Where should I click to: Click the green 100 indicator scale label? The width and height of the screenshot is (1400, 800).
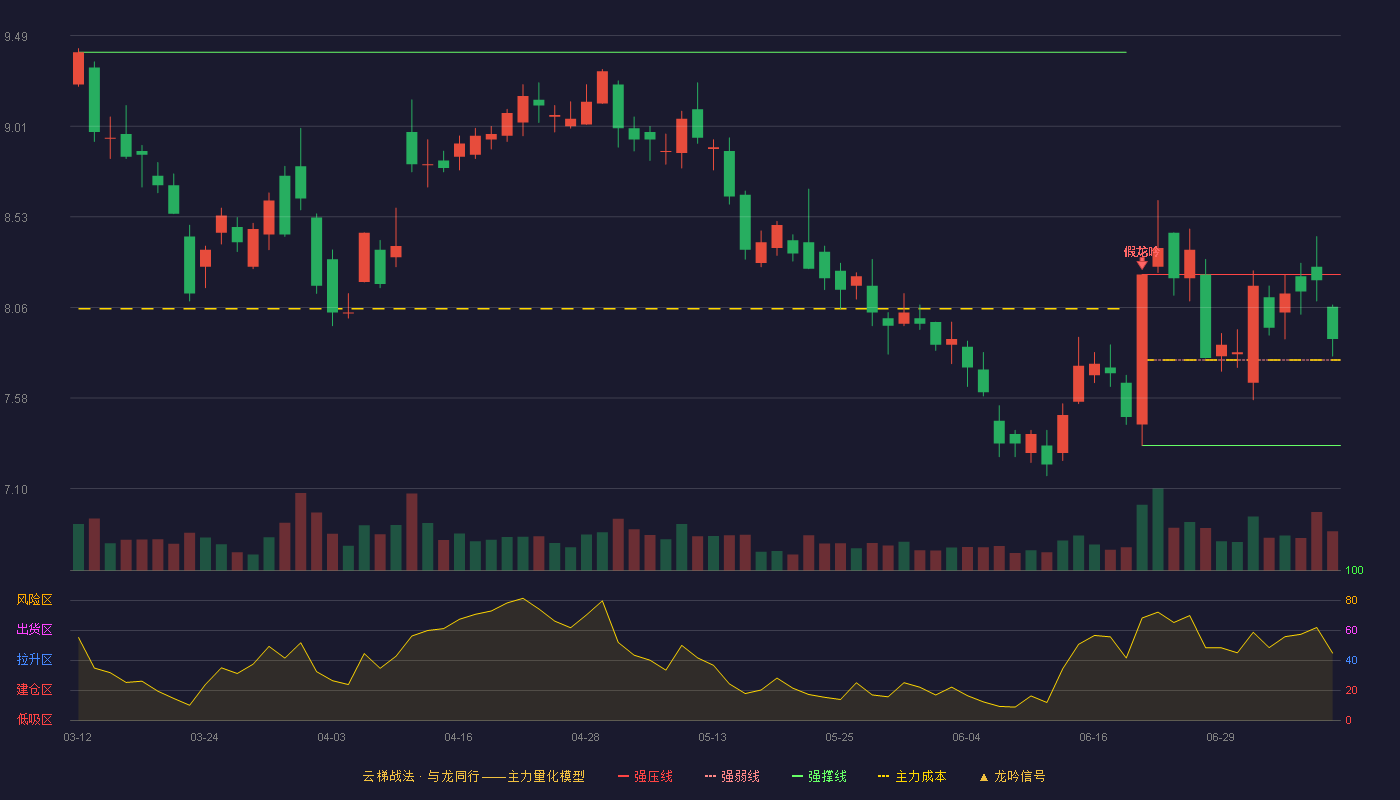point(1354,571)
